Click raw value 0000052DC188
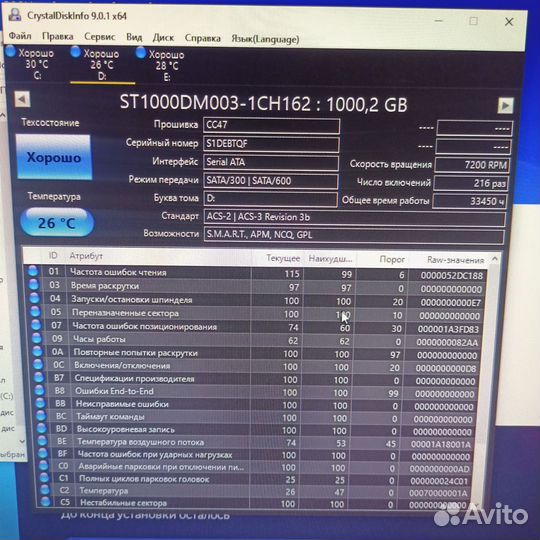Viewport: 540px width, 540px height. point(452,276)
